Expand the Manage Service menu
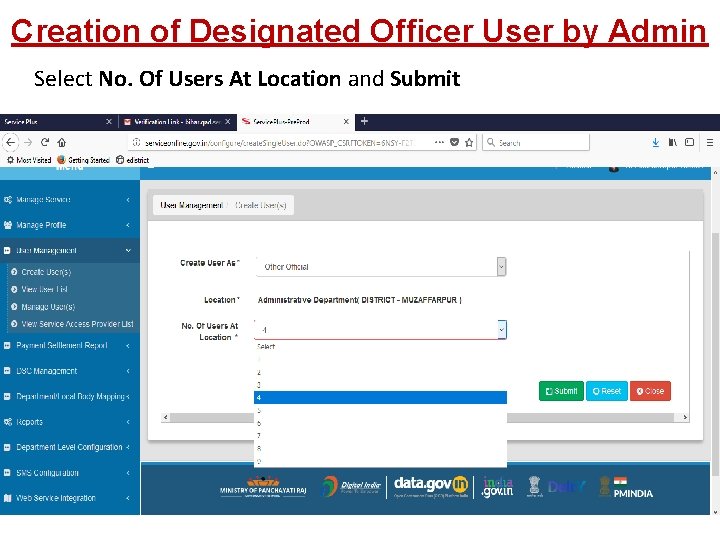This screenshot has height=540, width=720. pos(69,199)
